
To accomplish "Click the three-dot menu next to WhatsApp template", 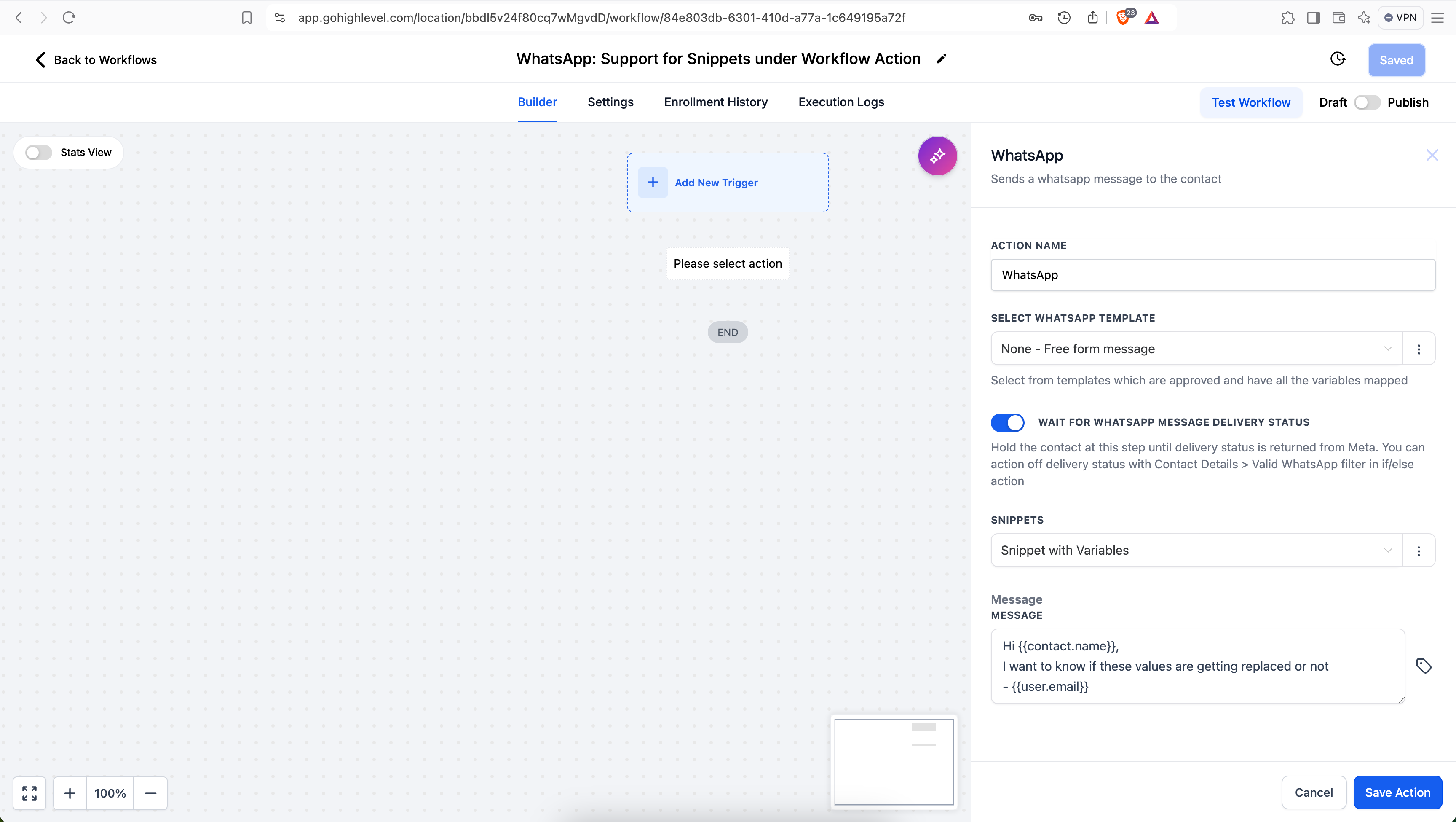I will click(x=1419, y=349).
